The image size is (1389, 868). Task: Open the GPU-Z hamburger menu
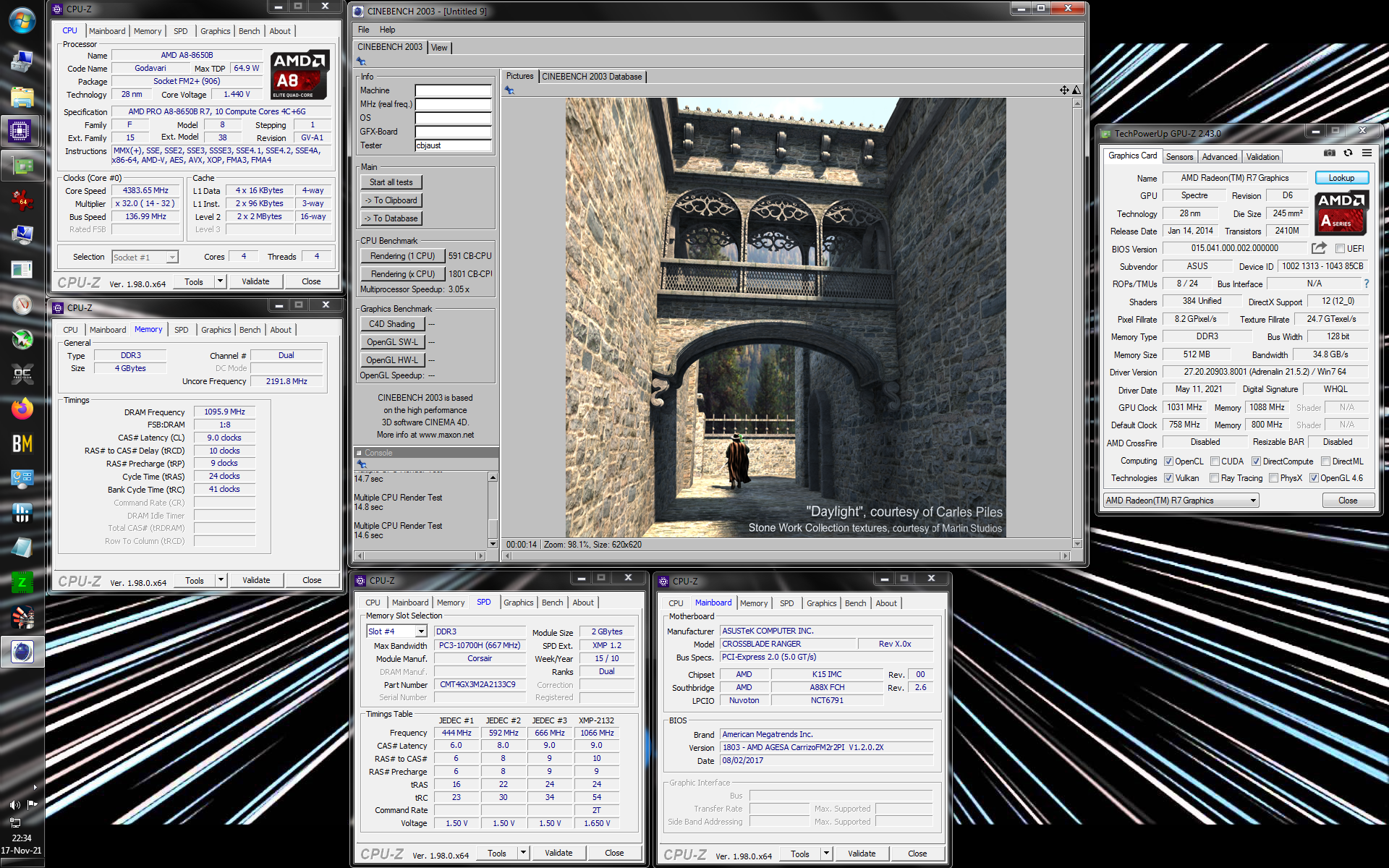coord(1367,153)
